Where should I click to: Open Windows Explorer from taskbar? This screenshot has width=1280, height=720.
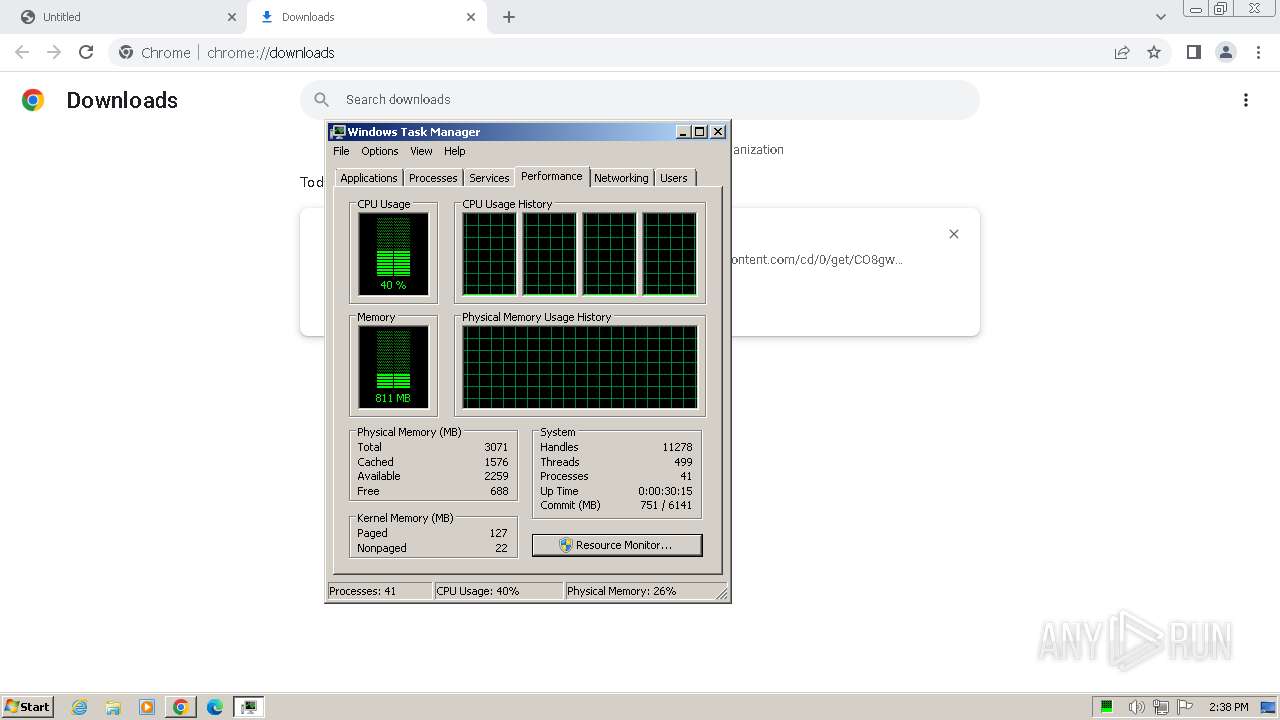[113, 707]
